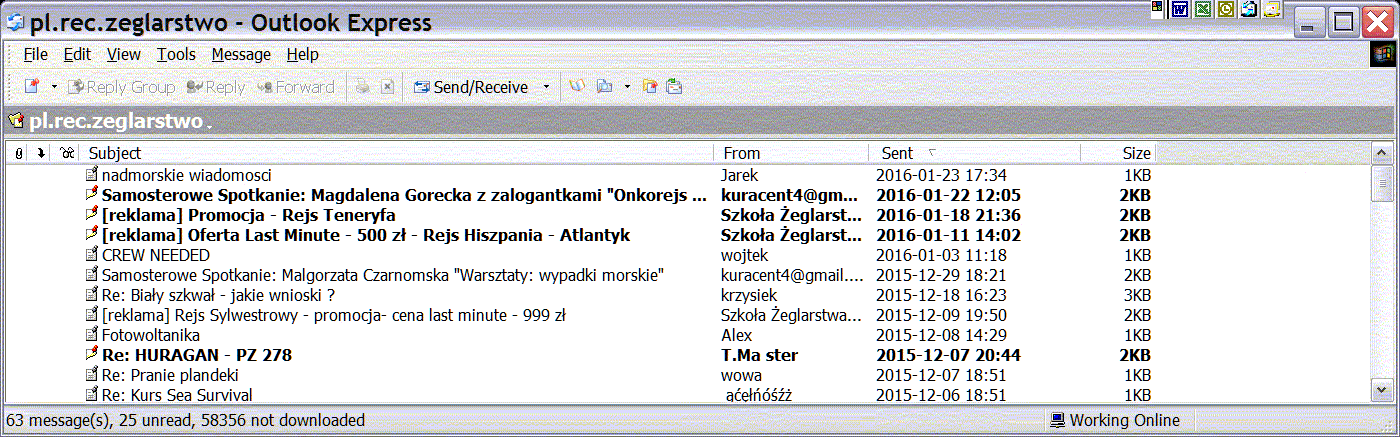Launch Excel from Office shortcut bar
Image resolution: width=1400 pixels, height=437 pixels.
(1201, 9)
